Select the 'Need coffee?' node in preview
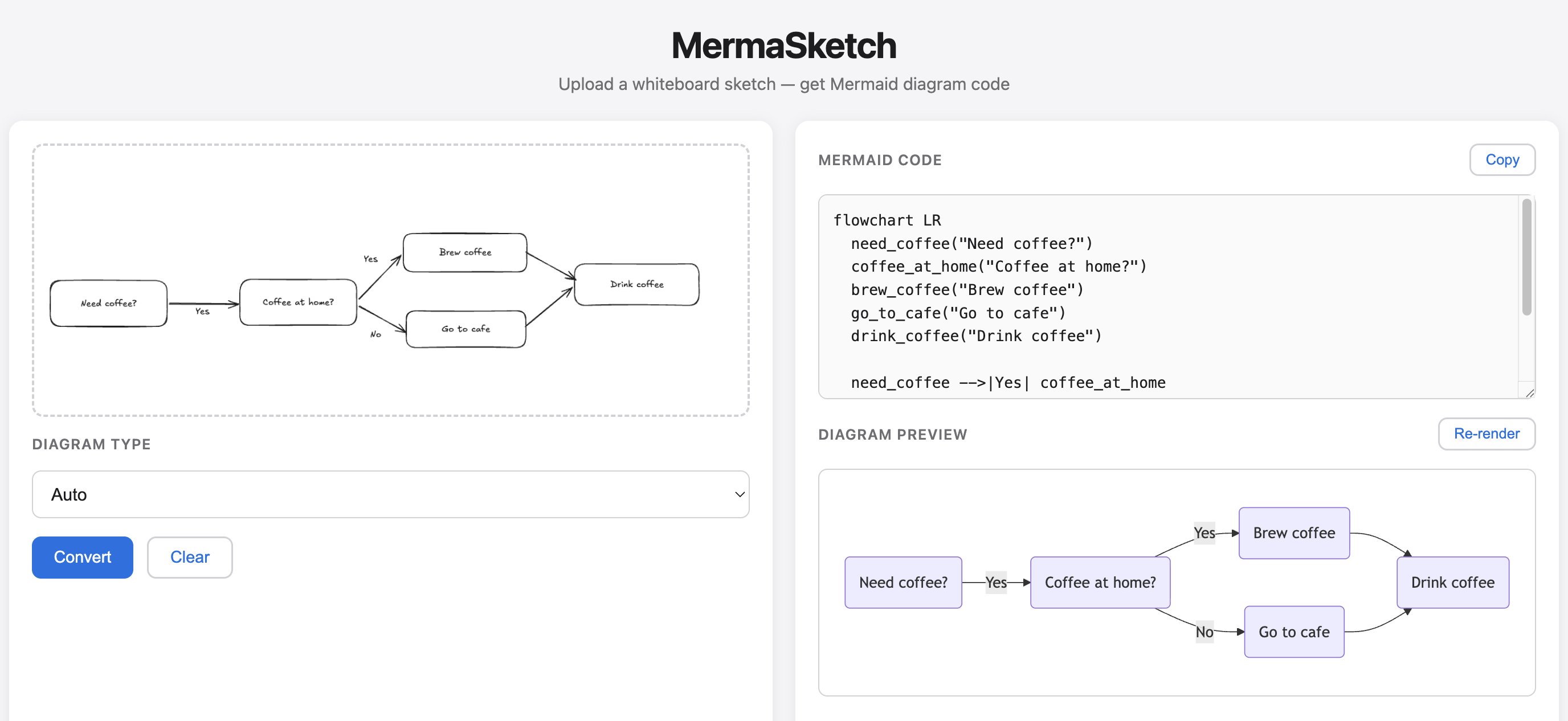 (903, 582)
